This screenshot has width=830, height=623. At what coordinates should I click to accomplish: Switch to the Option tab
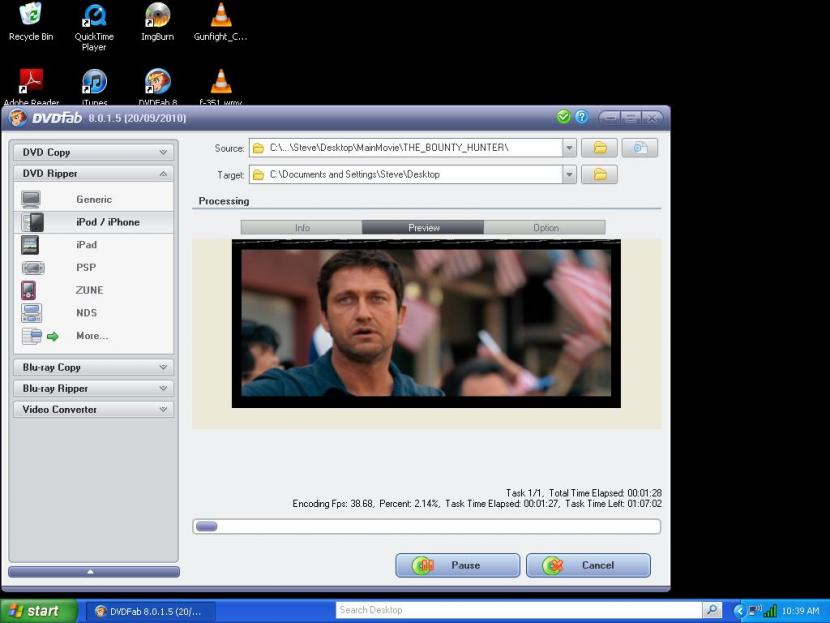click(x=545, y=228)
